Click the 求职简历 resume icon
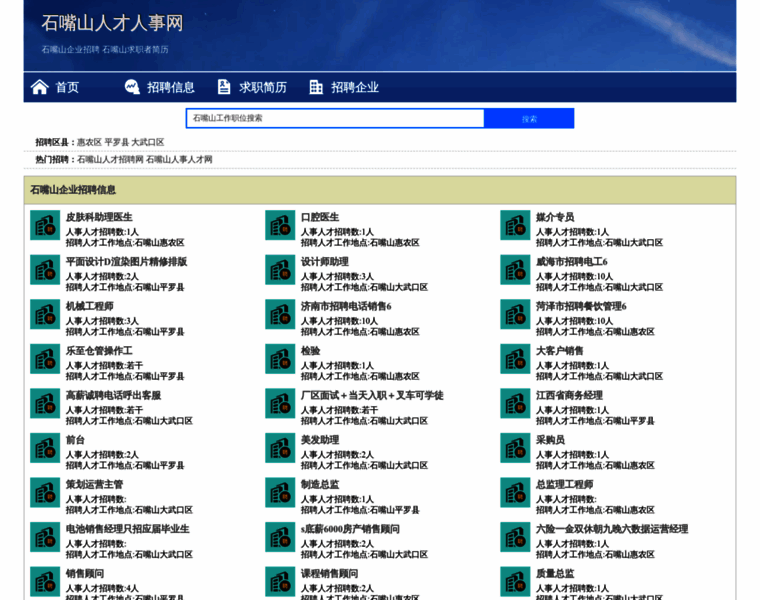The height and width of the screenshot is (600, 760). tap(224, 87)
